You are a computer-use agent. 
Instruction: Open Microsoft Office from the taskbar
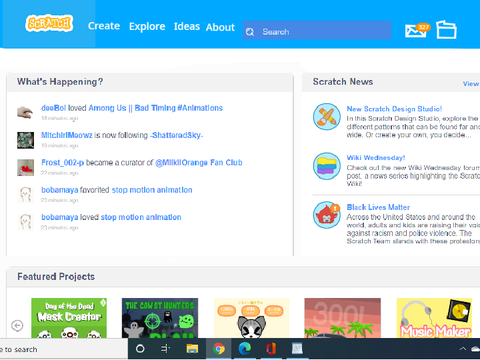(271, 349)
